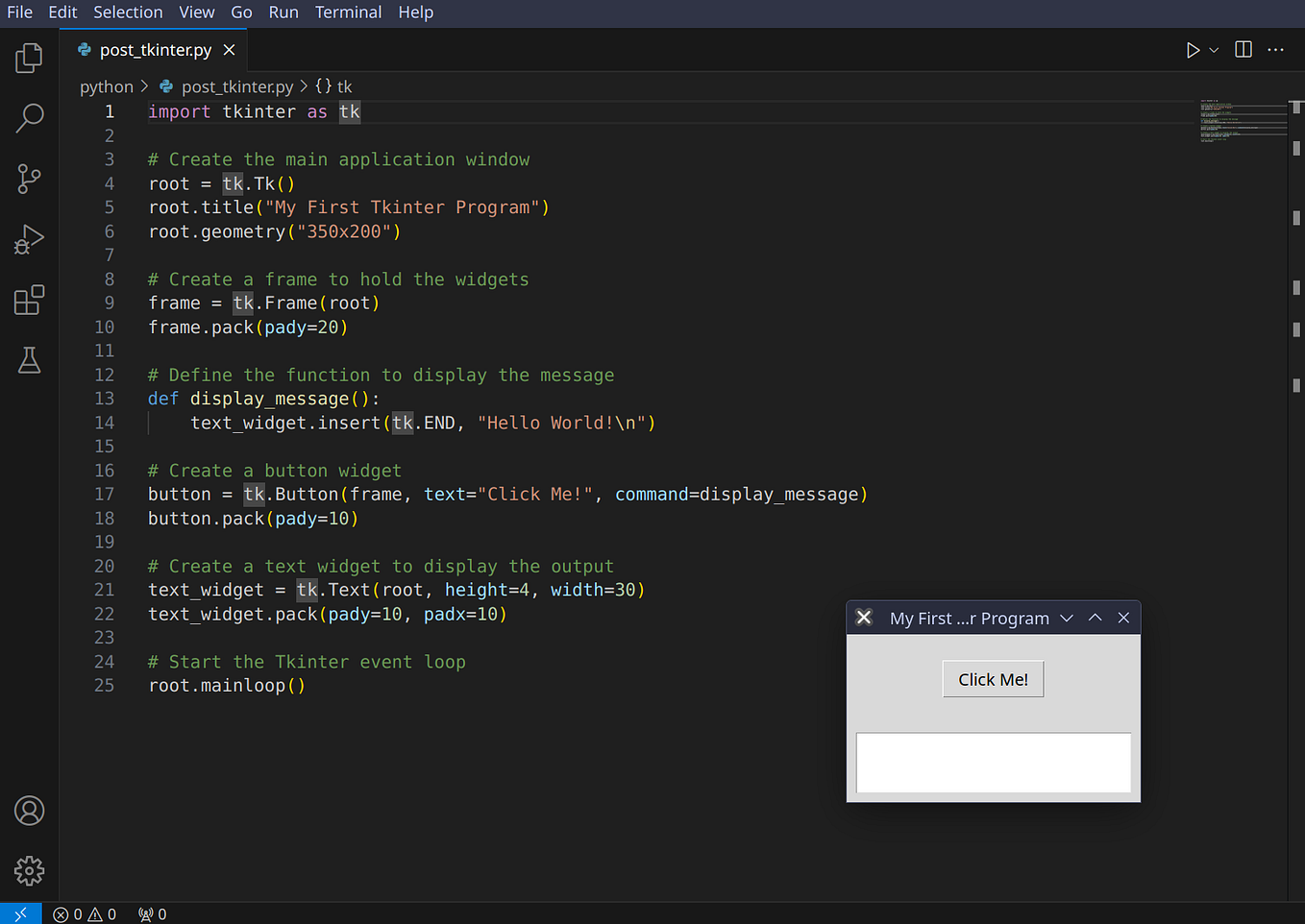Open the Search sidebar panel

(x=29, y=118)
